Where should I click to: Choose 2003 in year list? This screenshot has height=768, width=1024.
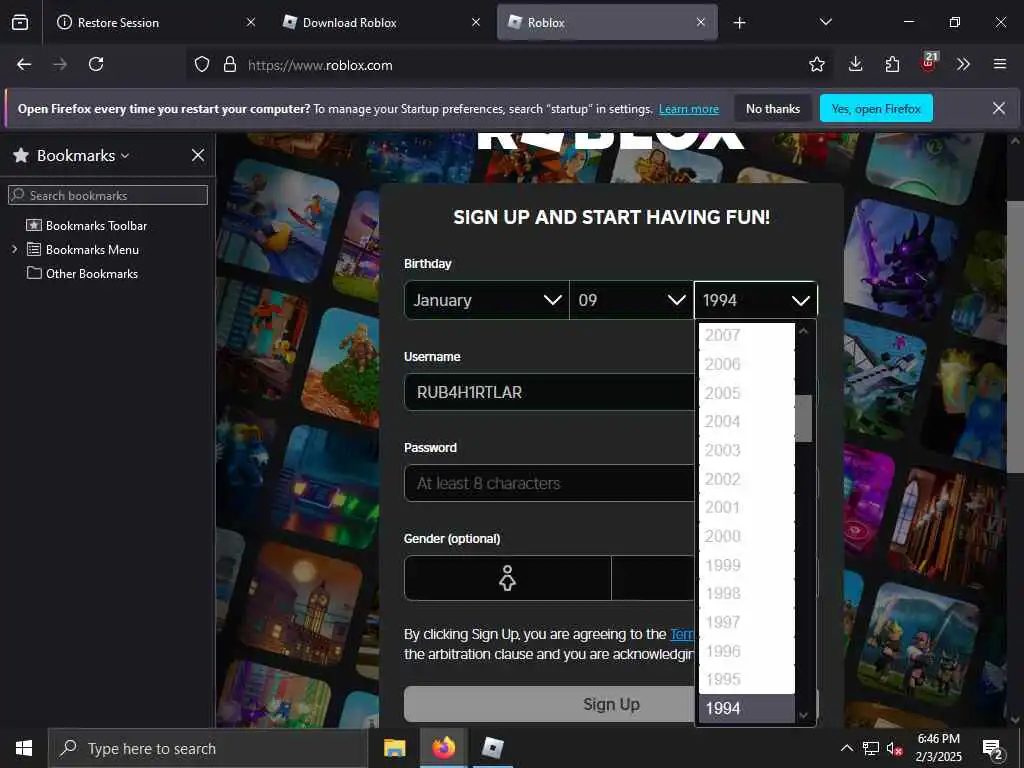coord(746,451)
